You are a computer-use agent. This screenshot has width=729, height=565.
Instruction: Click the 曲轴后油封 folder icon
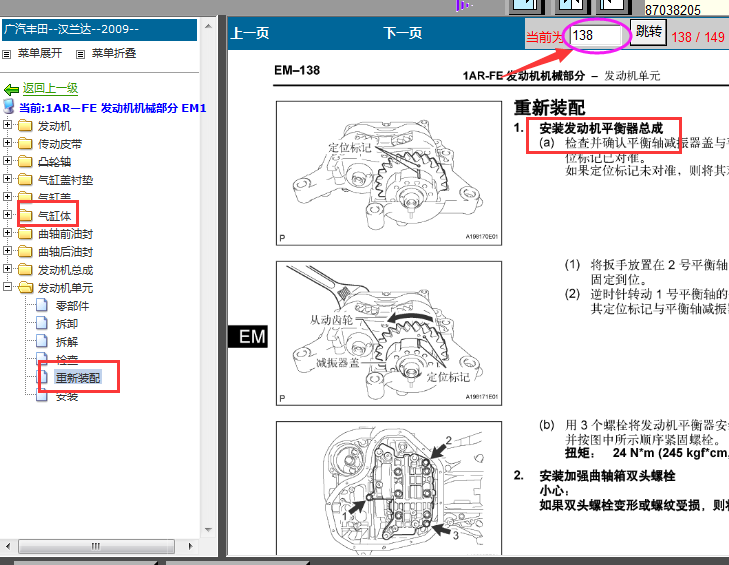(x=25, y=252)
